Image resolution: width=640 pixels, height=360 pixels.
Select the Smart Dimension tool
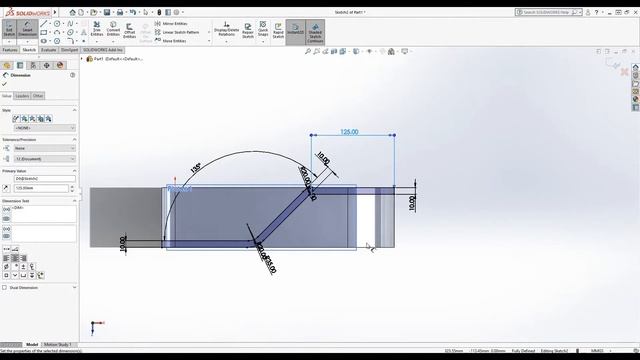[x=27, y=29]
